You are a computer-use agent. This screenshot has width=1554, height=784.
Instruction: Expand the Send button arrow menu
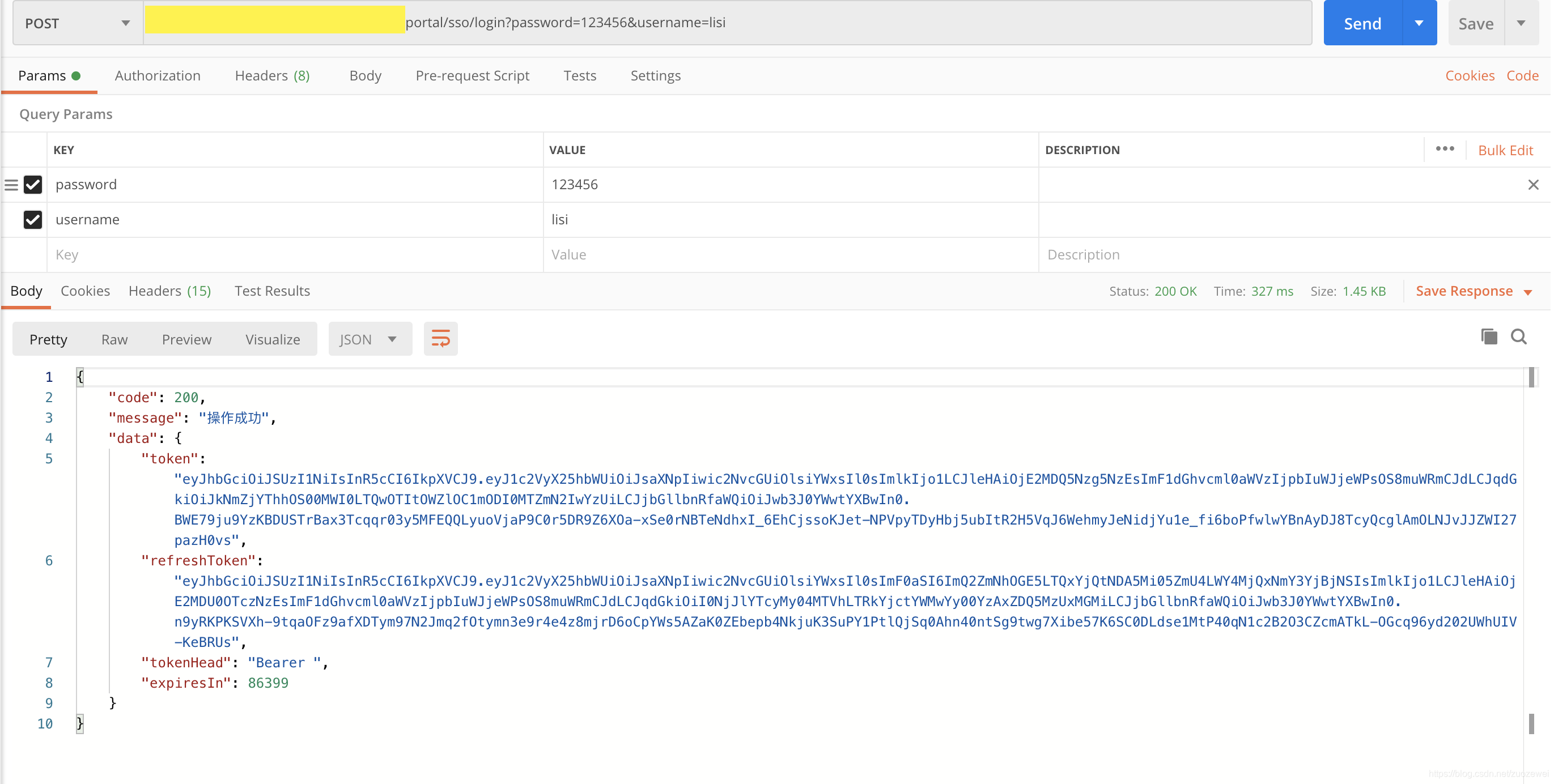click(x=1419, y=23)
